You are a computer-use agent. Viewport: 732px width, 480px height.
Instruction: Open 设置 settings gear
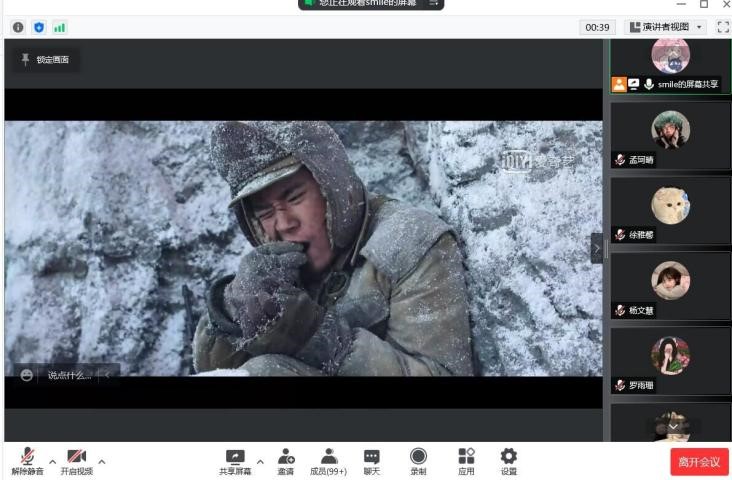click(509, 460)
